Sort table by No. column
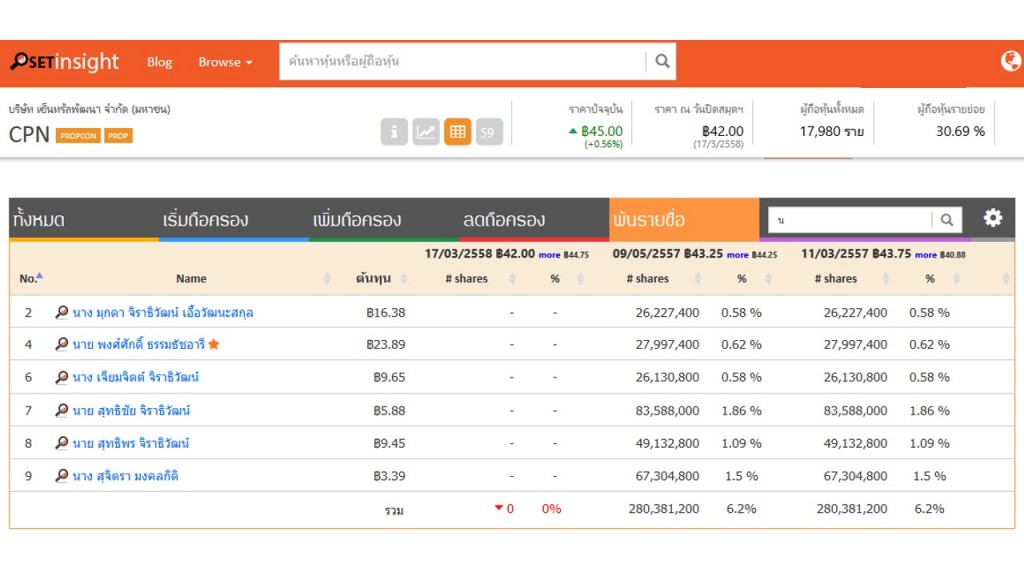1024x576 pixels. 31,278
